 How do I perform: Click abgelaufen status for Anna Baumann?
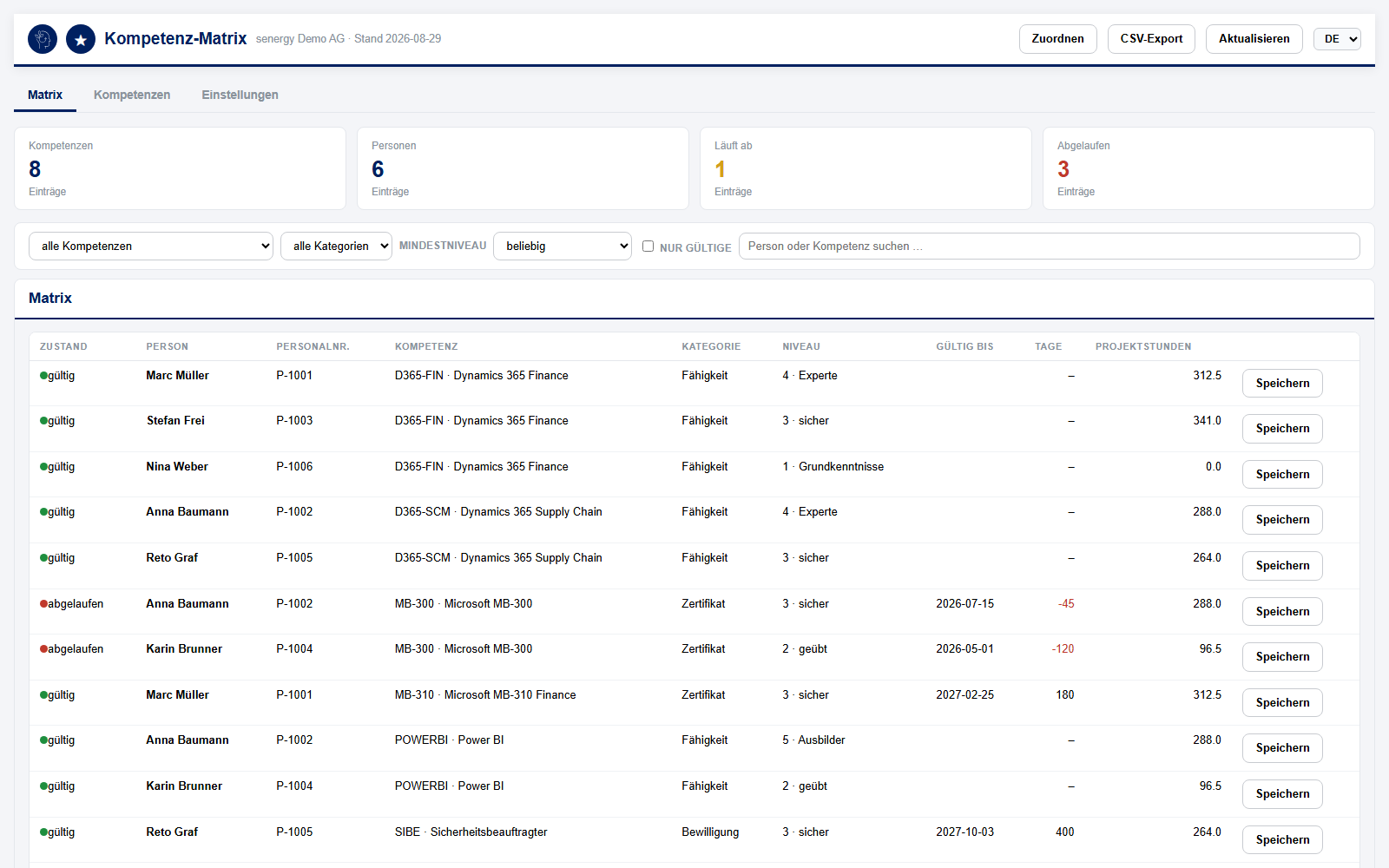(x=72, y=604)
